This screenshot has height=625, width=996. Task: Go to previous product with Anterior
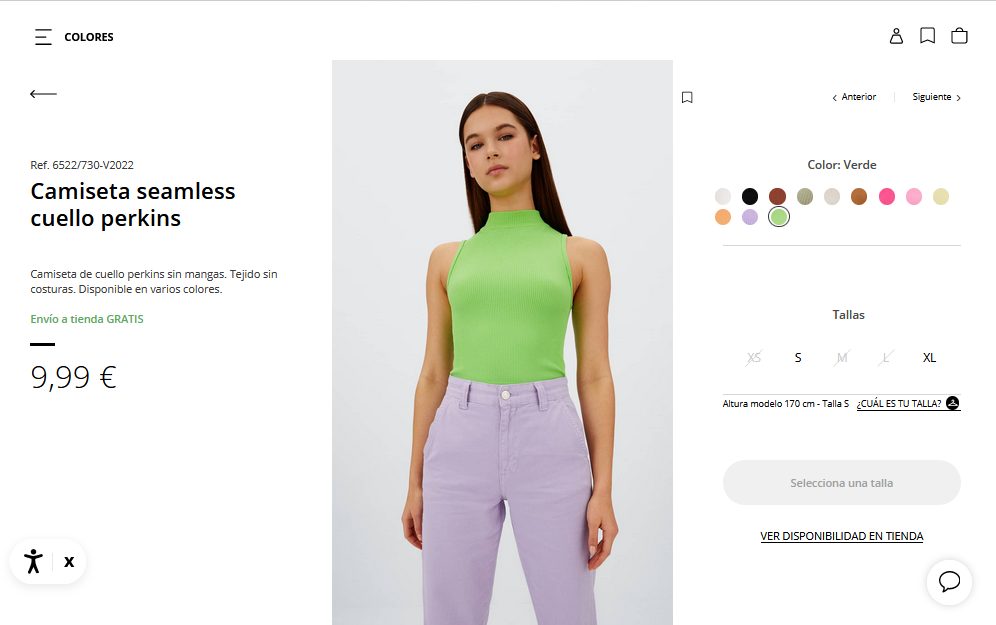click(854, 97)
